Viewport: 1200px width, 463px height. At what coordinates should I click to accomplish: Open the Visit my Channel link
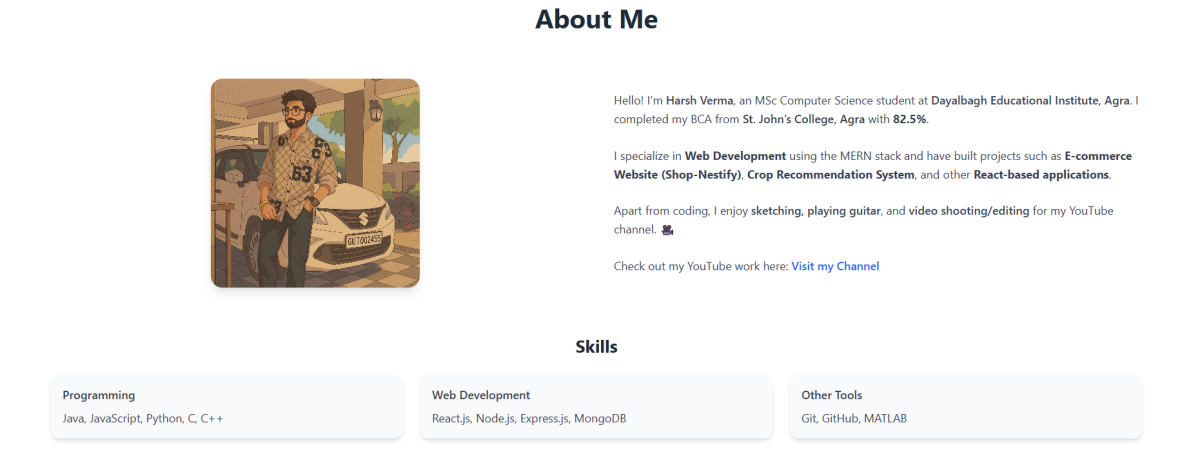[x=835, y=266]
